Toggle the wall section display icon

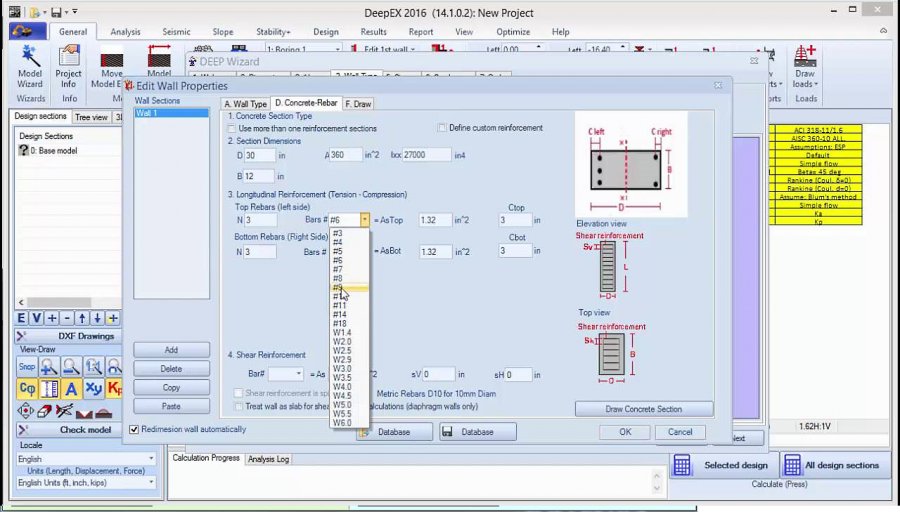coord(49,389)
